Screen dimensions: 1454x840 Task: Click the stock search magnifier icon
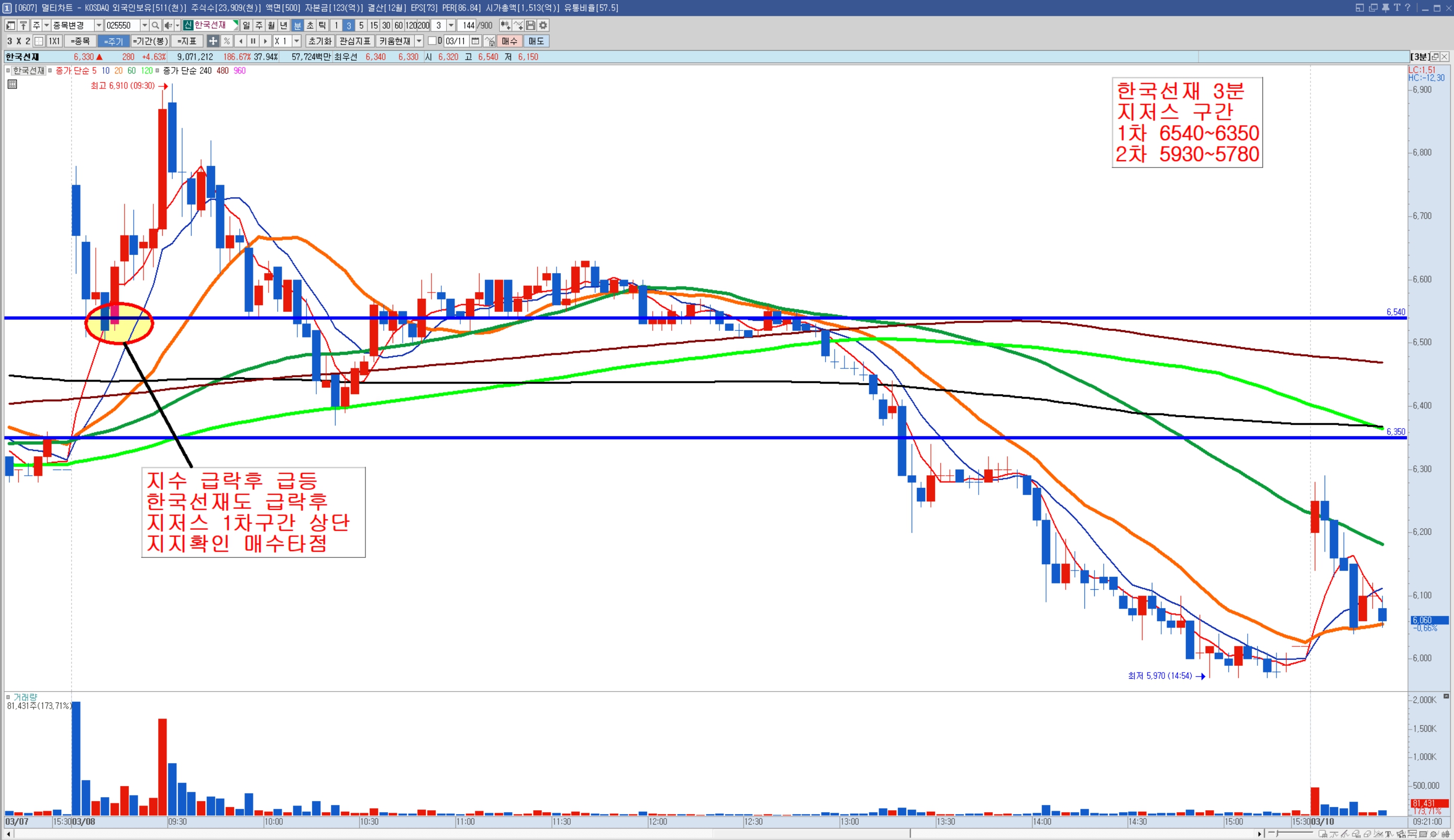point(155,26)
